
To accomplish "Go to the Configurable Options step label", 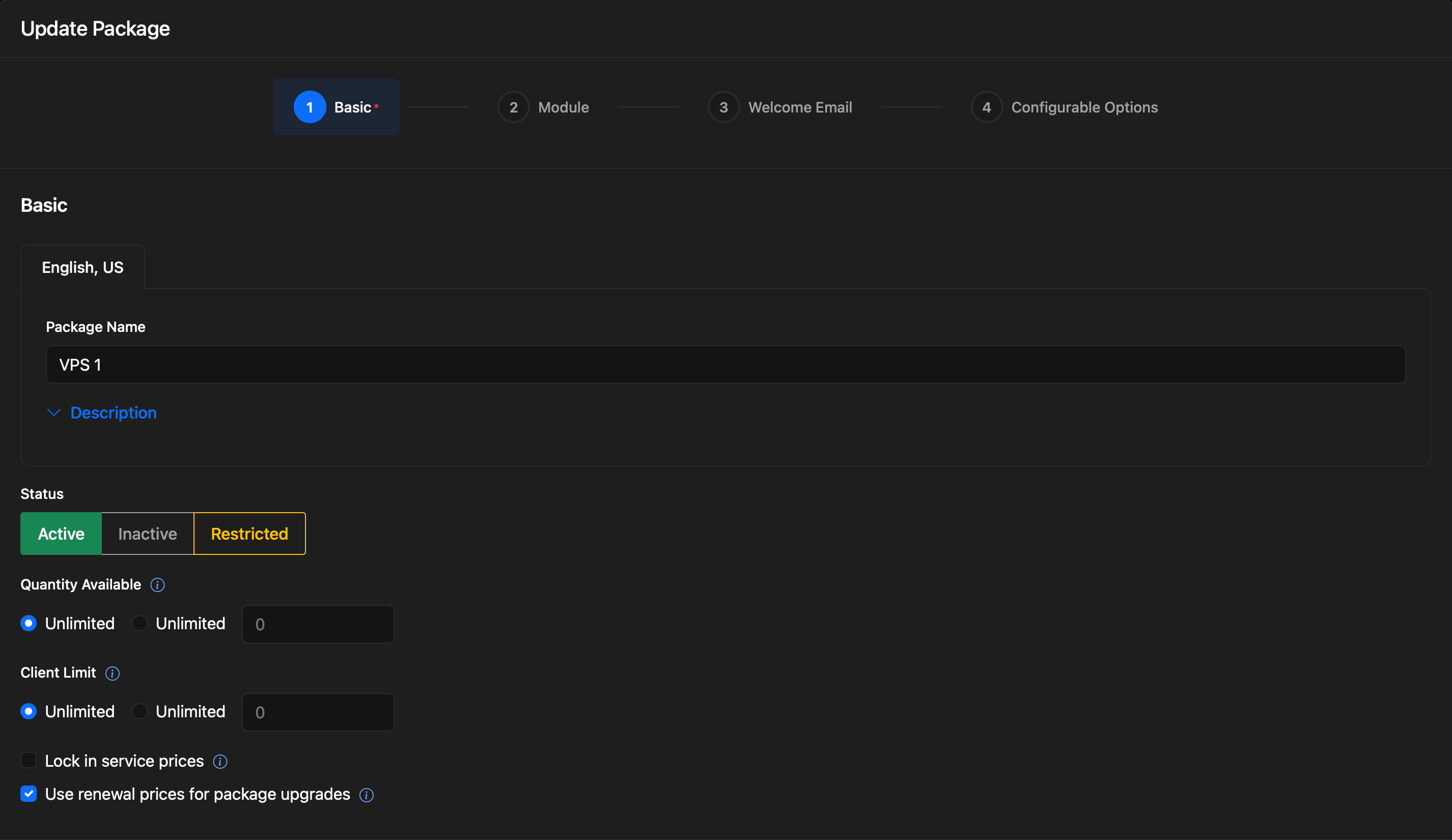I will click(1084, 108).
